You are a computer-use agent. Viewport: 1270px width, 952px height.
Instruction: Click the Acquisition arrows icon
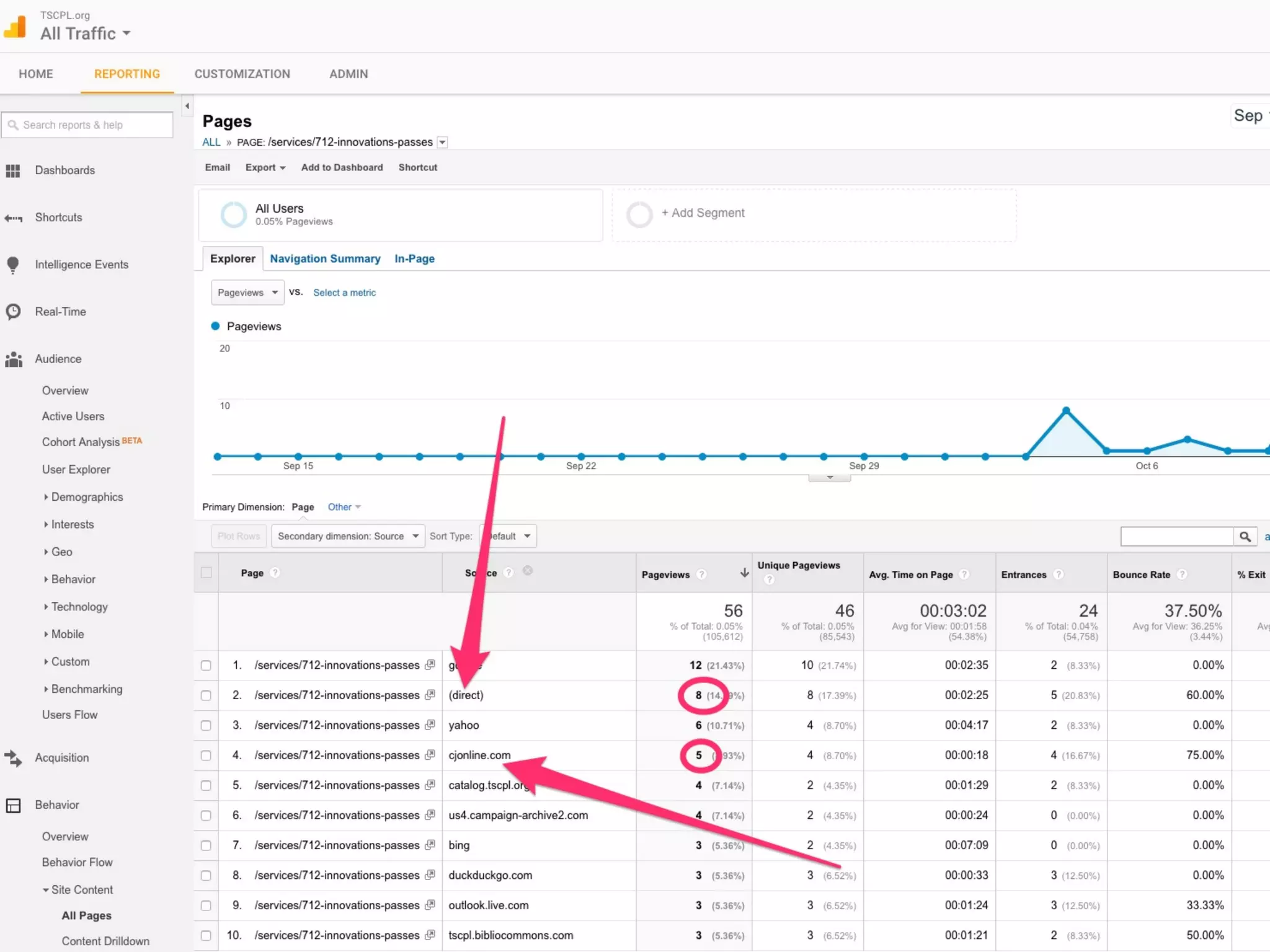[x=13, y=758]
